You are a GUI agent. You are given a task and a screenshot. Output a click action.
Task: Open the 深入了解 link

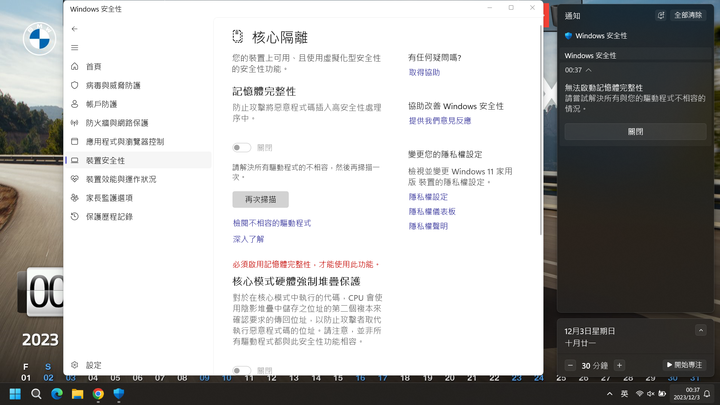pyautogui.click(x=248, y=239)
